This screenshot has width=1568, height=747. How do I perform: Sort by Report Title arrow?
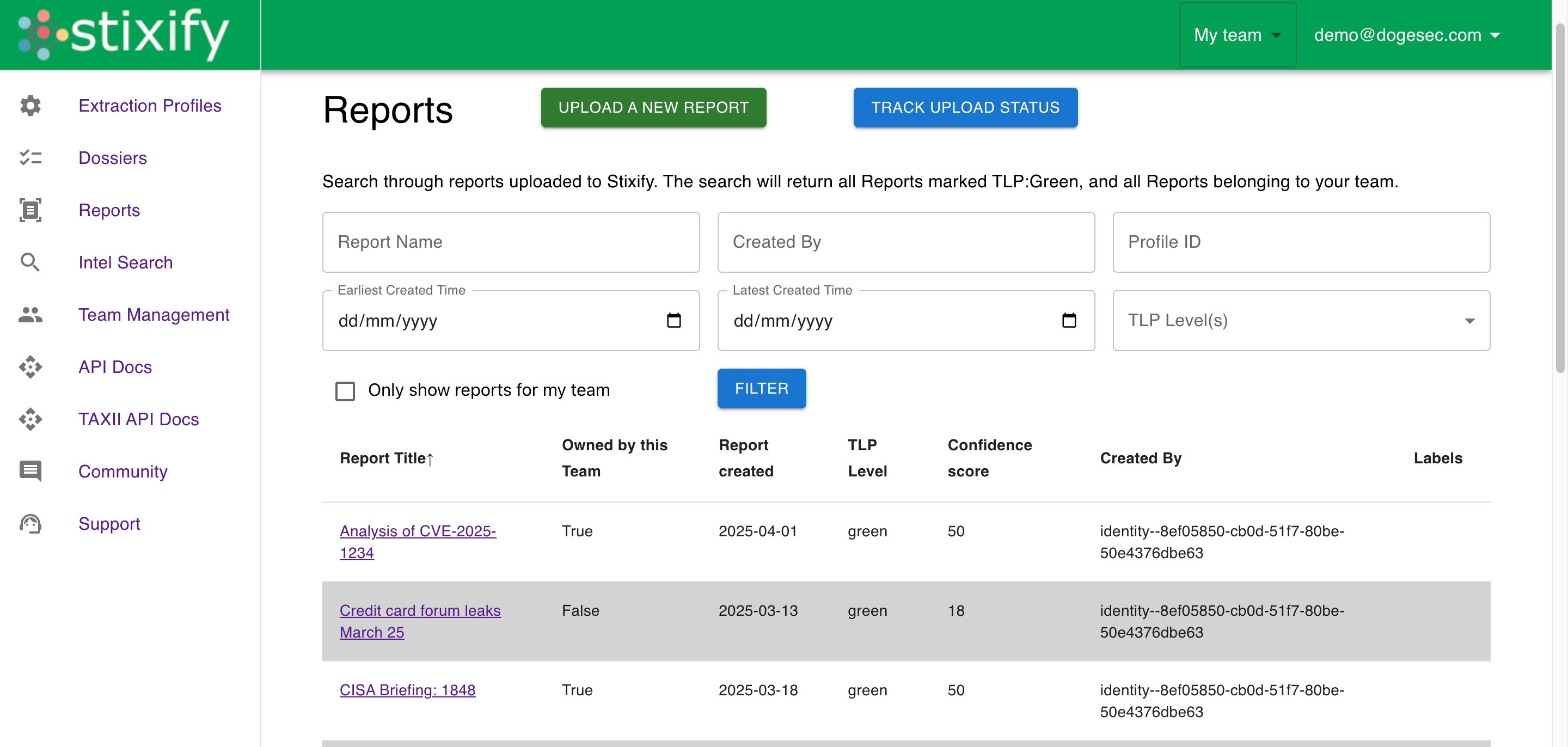click(x=430, y=459)
